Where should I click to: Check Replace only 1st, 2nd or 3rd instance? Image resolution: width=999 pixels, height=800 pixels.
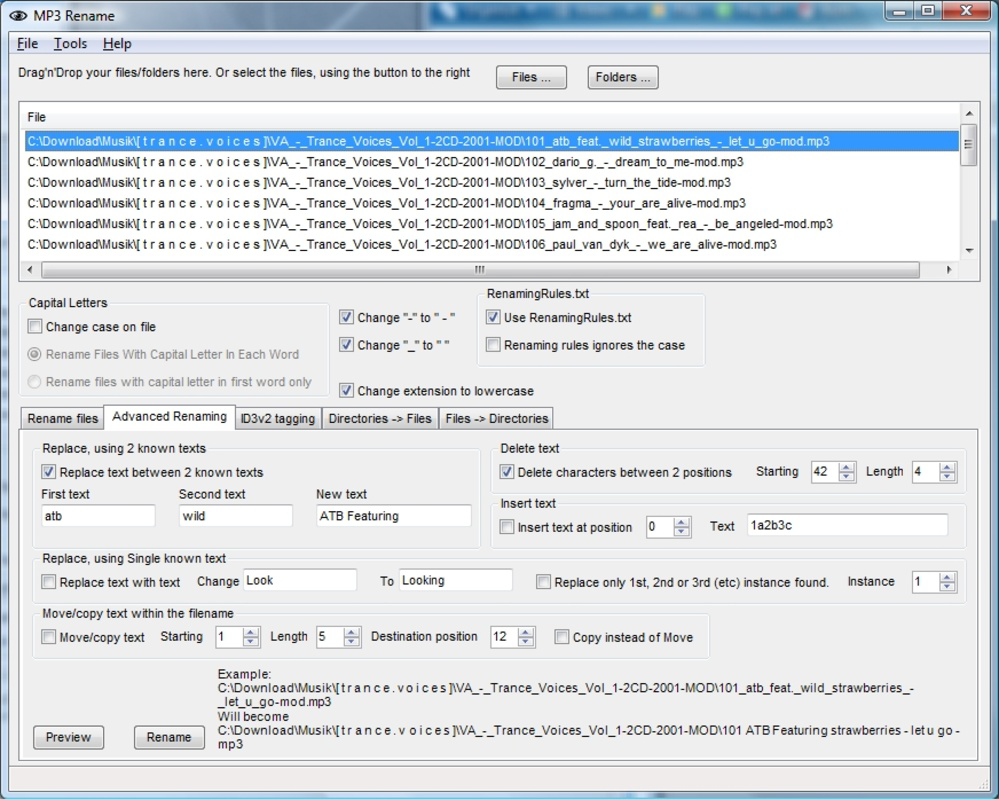coord(543,582)
